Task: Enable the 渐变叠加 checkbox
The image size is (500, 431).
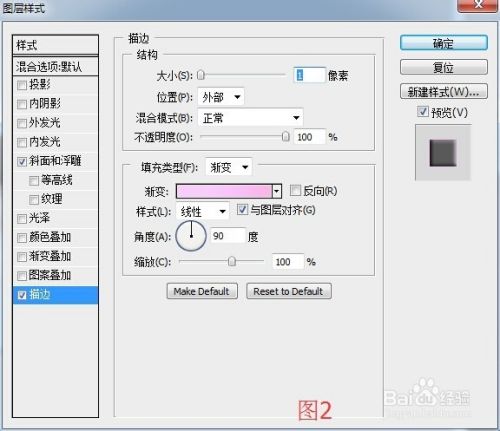Action: point(22,257)
